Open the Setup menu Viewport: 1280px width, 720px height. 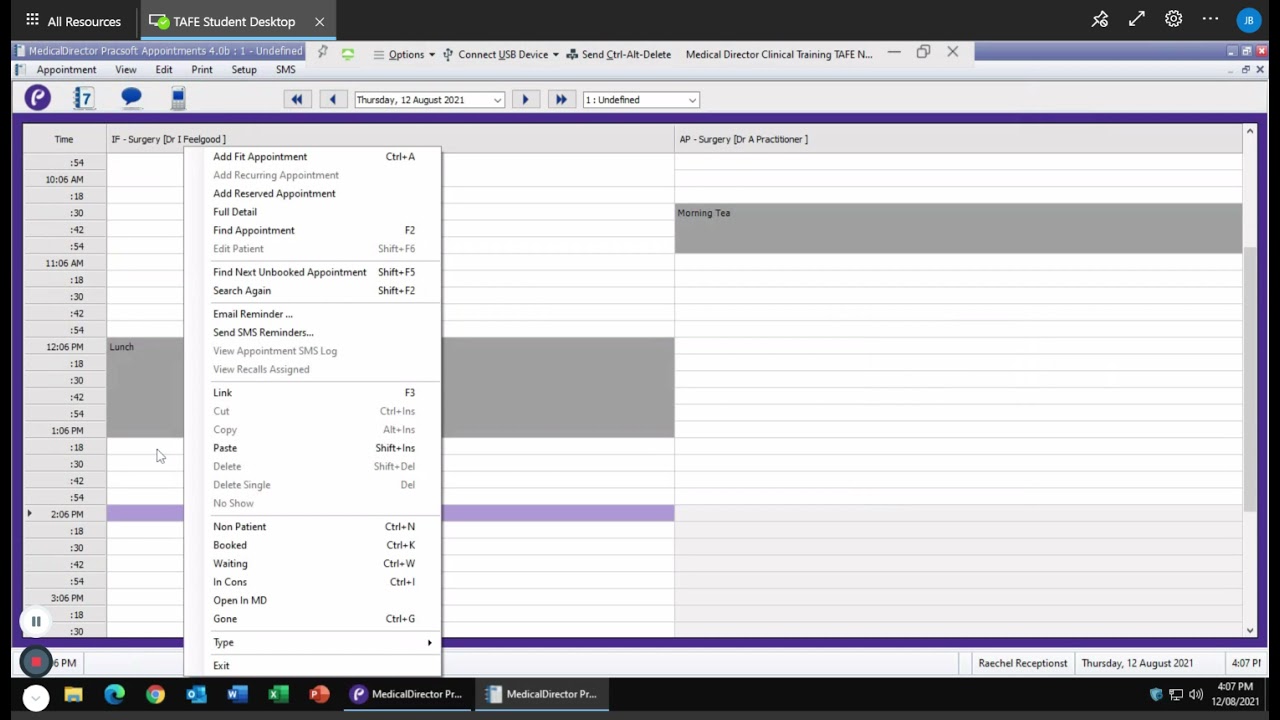244,70
